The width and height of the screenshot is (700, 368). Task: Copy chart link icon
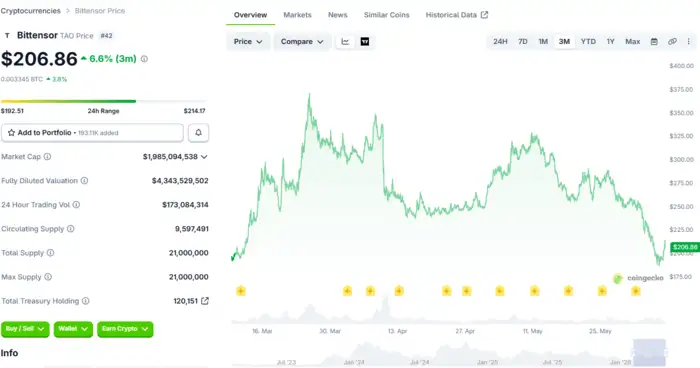click(672, 42)
